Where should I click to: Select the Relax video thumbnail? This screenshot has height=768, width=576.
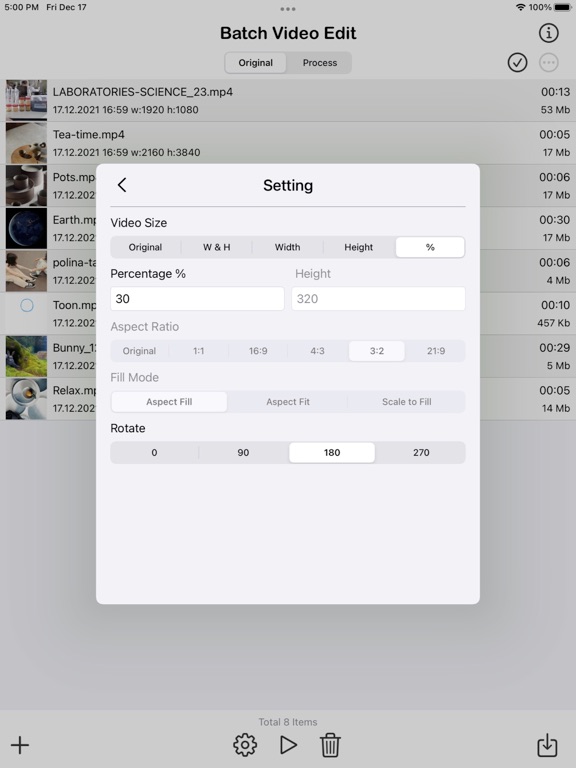(26, 398)
